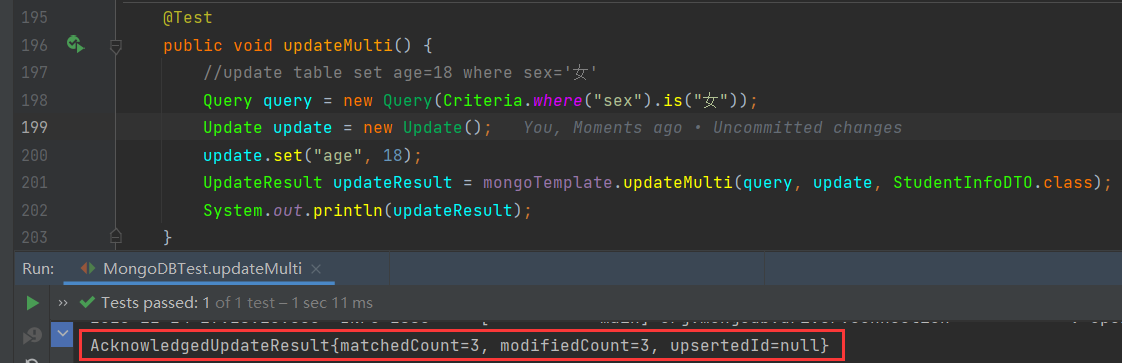
Task: Click line number 199 in the gutter
Action: [x=35, y=127]
